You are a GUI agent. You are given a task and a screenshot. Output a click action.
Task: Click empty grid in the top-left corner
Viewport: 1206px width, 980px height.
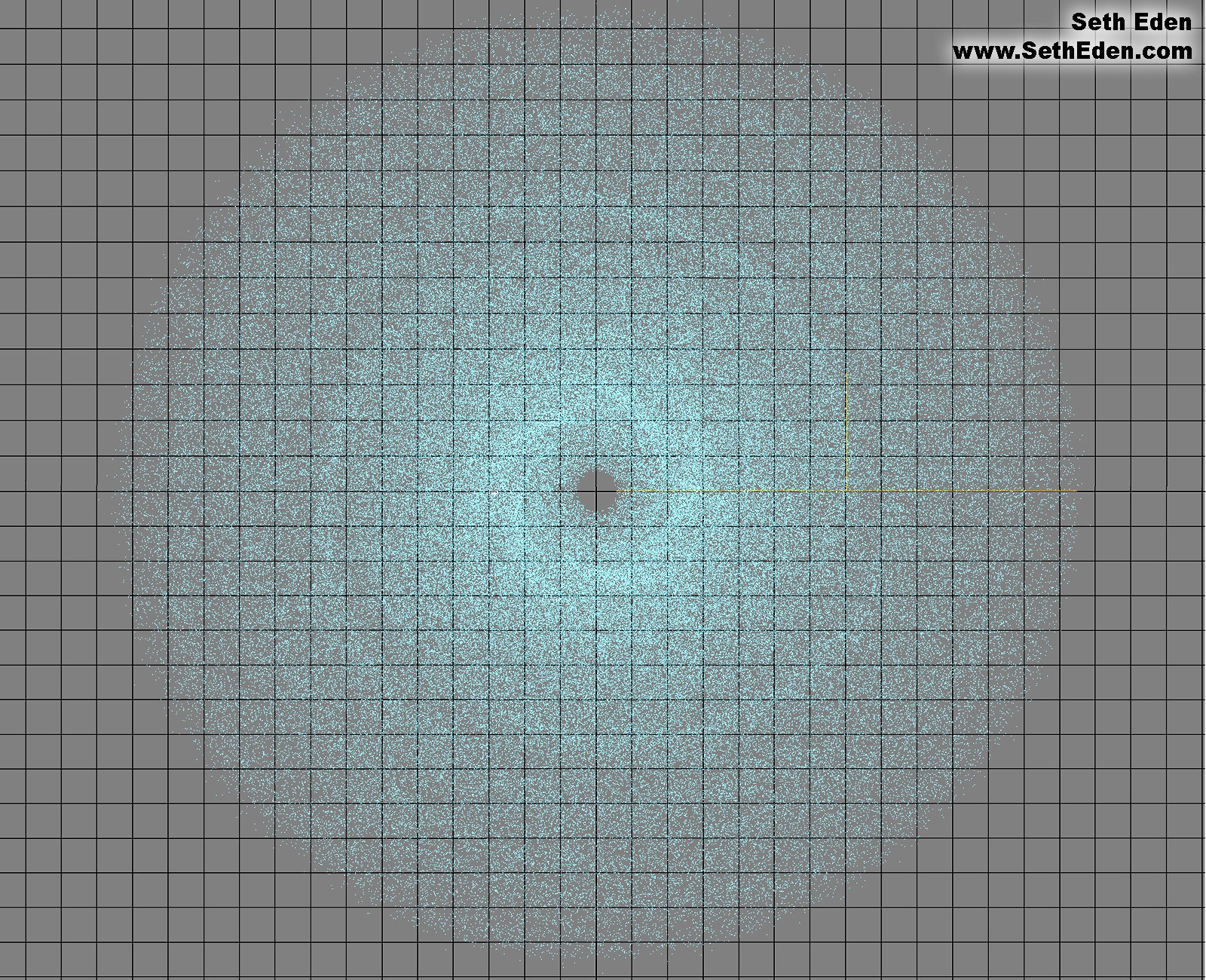coord(45,45)
